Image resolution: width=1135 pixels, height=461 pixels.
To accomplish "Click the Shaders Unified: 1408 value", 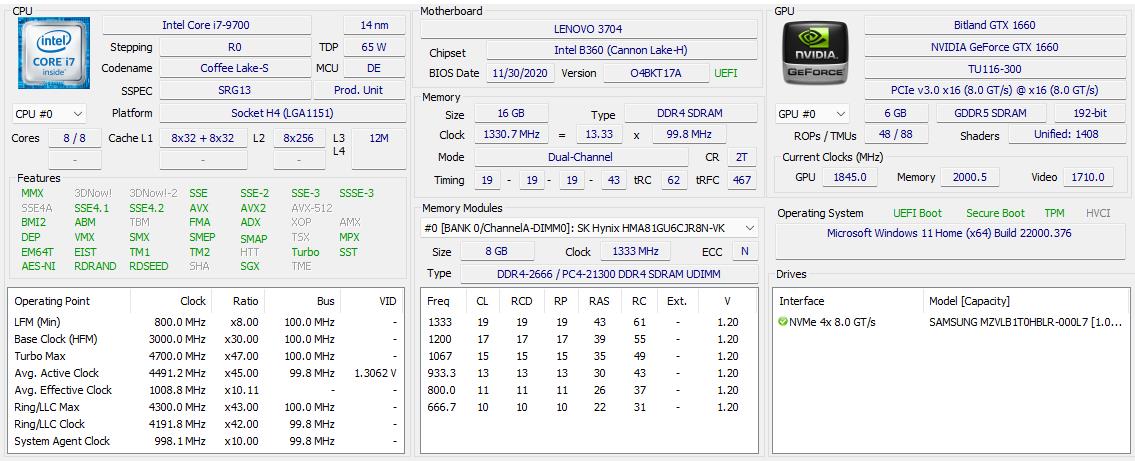I will pyautogui.click(x=1066, y=135).
